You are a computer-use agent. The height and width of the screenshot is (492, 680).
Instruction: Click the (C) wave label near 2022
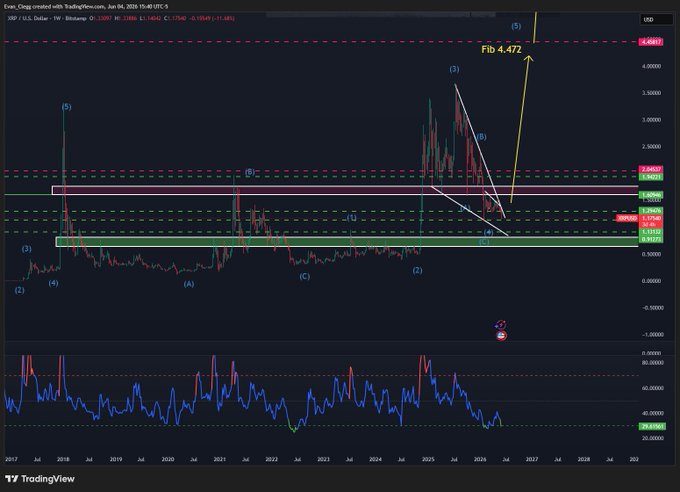pos(304,276)
